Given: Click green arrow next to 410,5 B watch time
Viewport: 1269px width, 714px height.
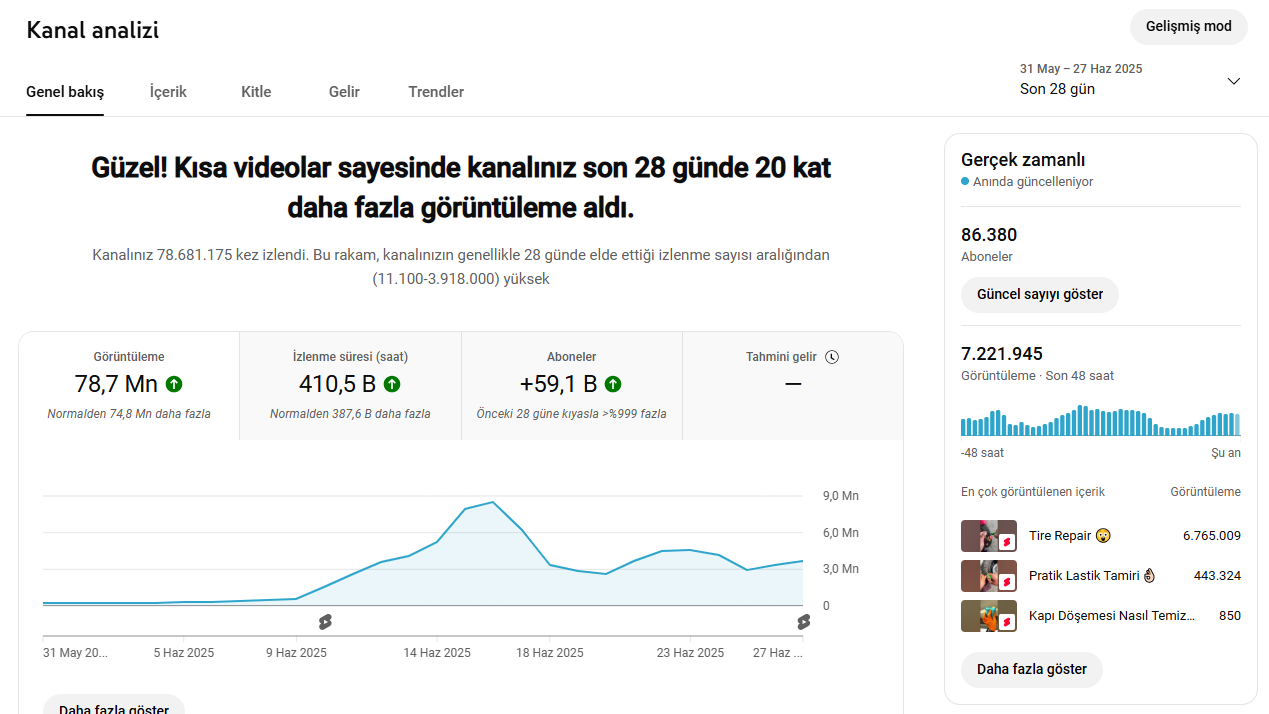Looking at the screenshot, I should 392,384.
